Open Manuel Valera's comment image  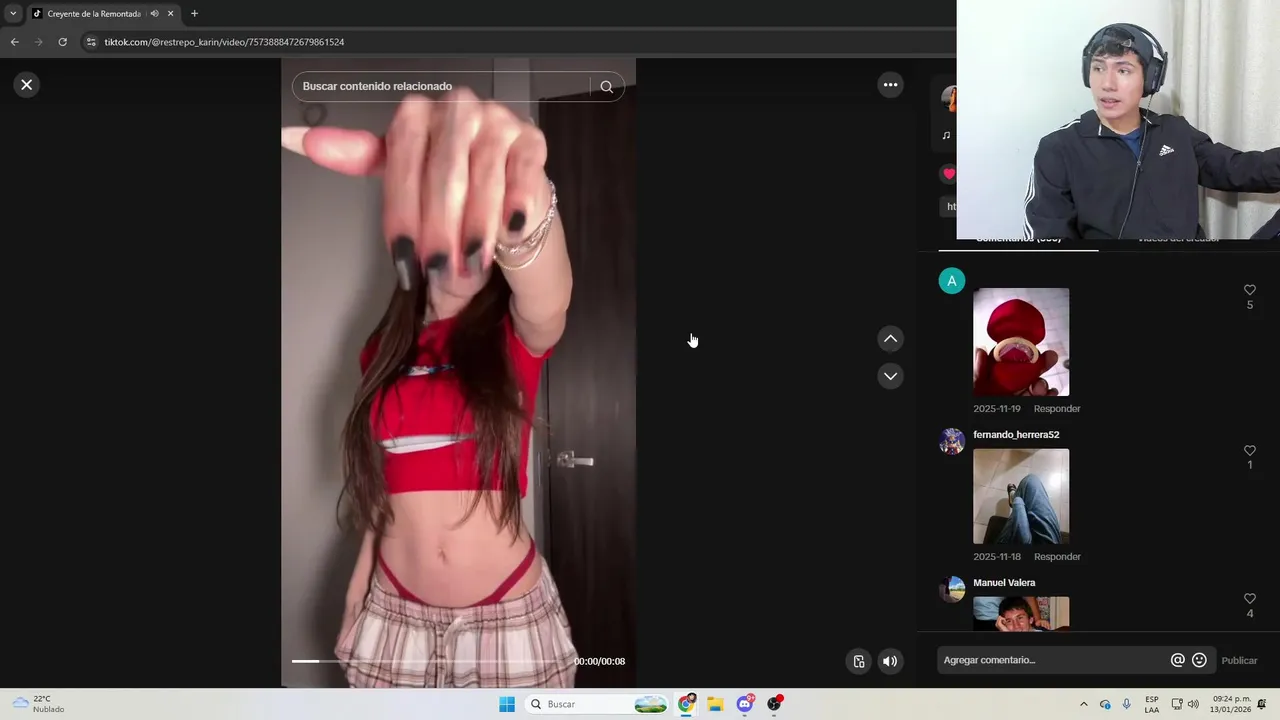1021,613
